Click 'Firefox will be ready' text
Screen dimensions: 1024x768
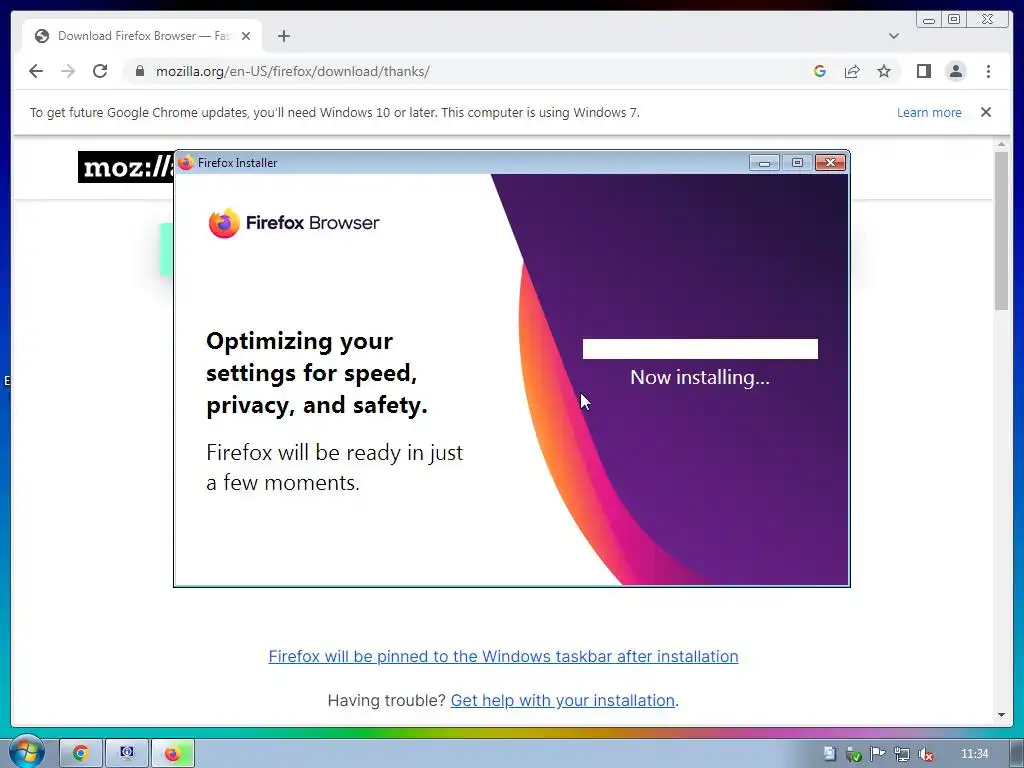334,467
